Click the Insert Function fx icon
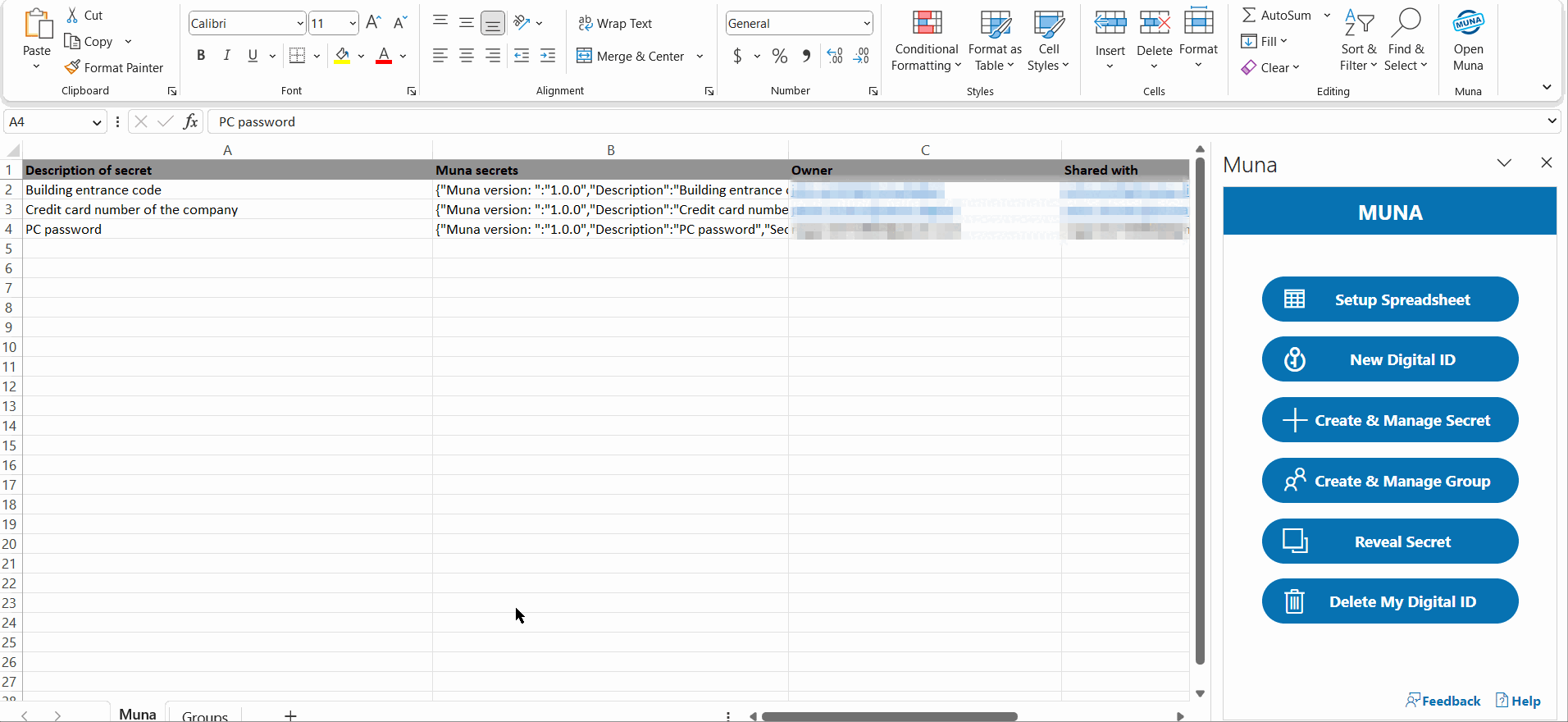Viewport: 1568px width, 722px height. pyautogui.click(x=191, y=121)
